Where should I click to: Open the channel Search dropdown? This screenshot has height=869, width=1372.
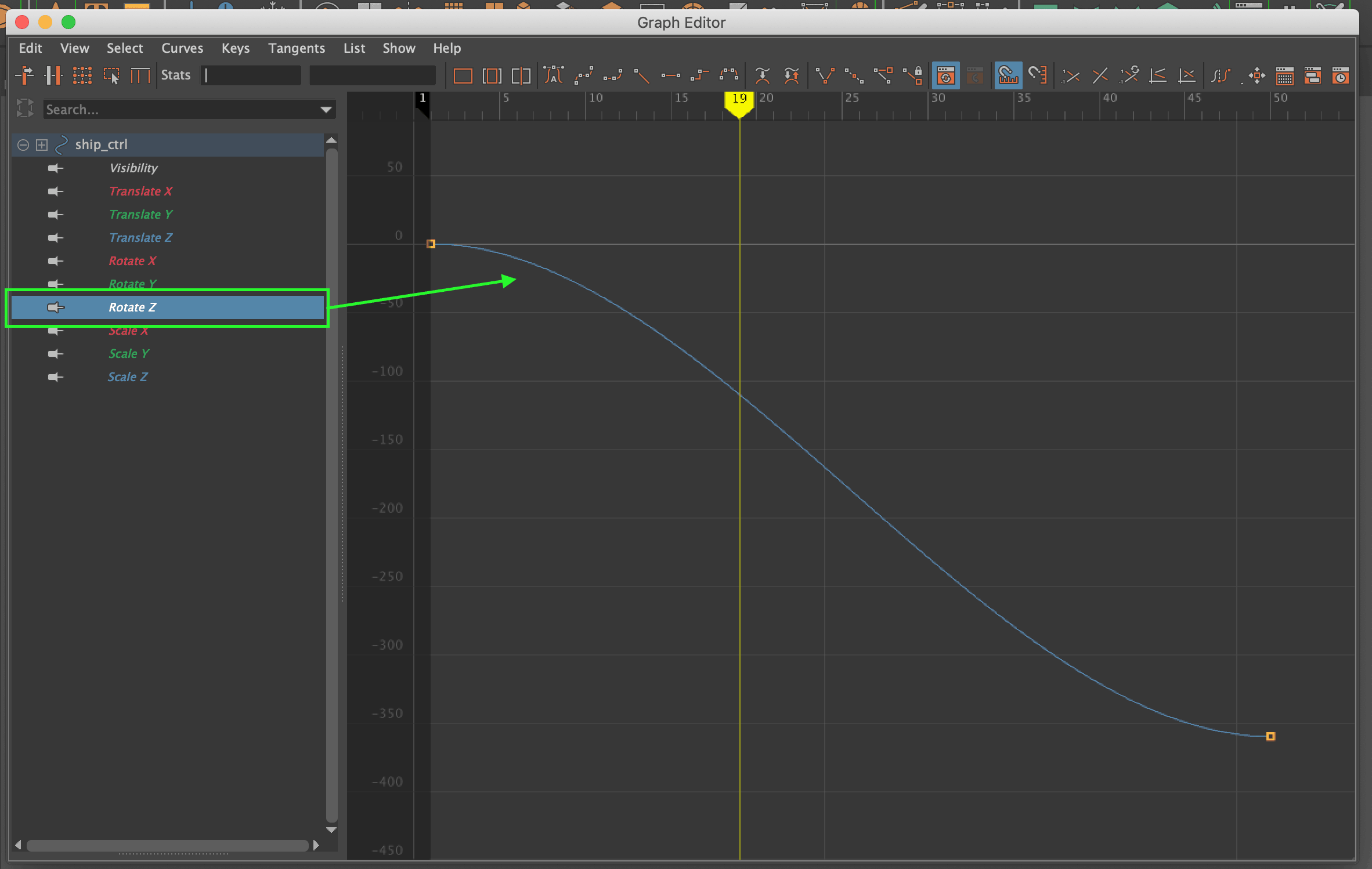tap(324, 109)
